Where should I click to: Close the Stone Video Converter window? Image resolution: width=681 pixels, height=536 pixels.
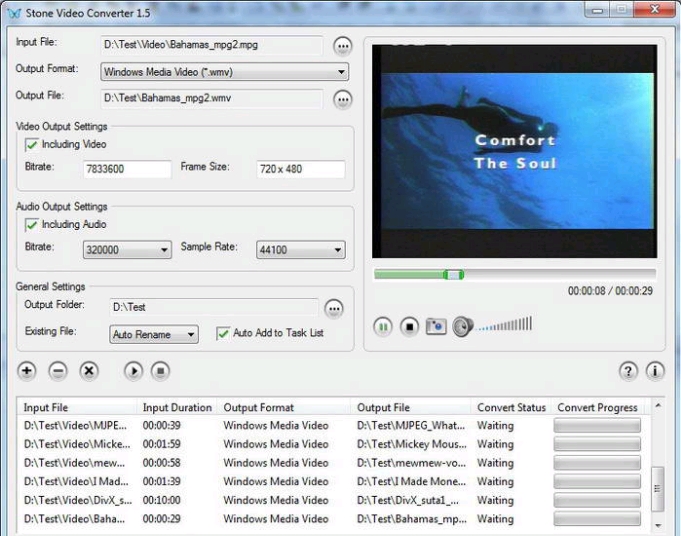point(655,9)
